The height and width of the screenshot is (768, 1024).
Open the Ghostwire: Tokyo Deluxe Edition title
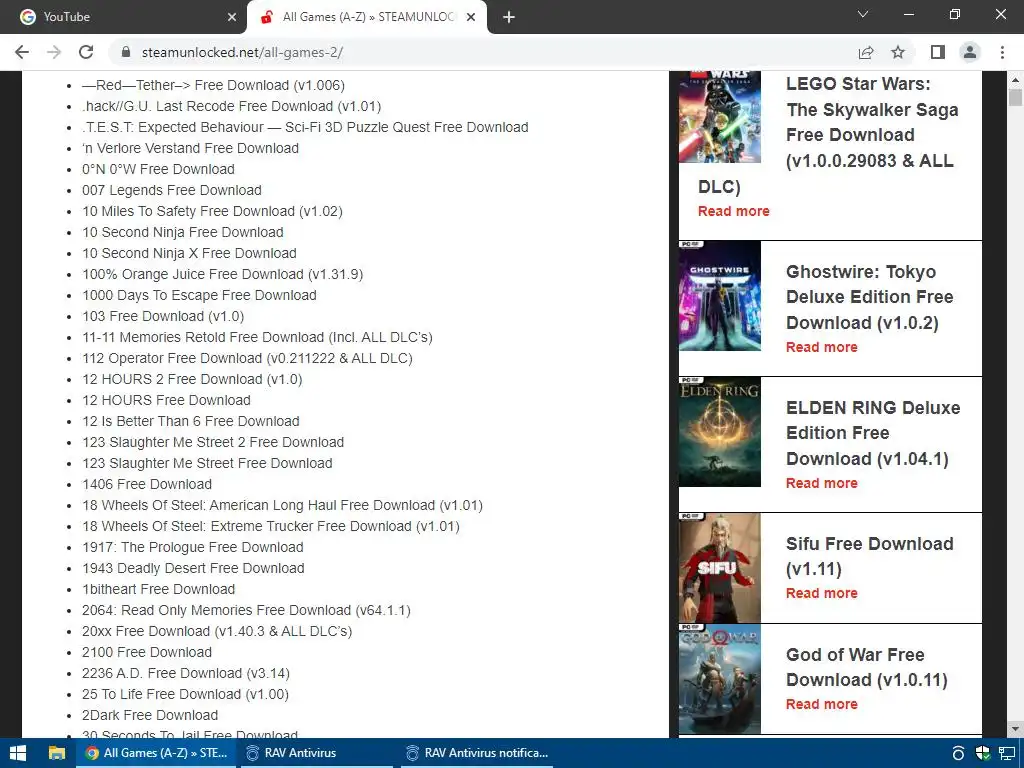869,297
